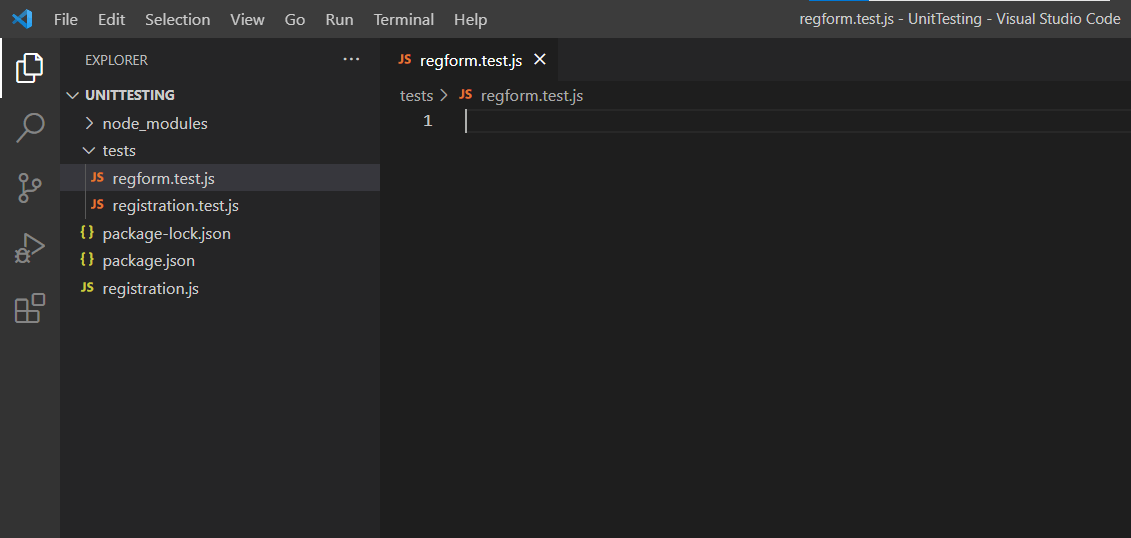Collapse the UNITTESTING root folder

220,95
